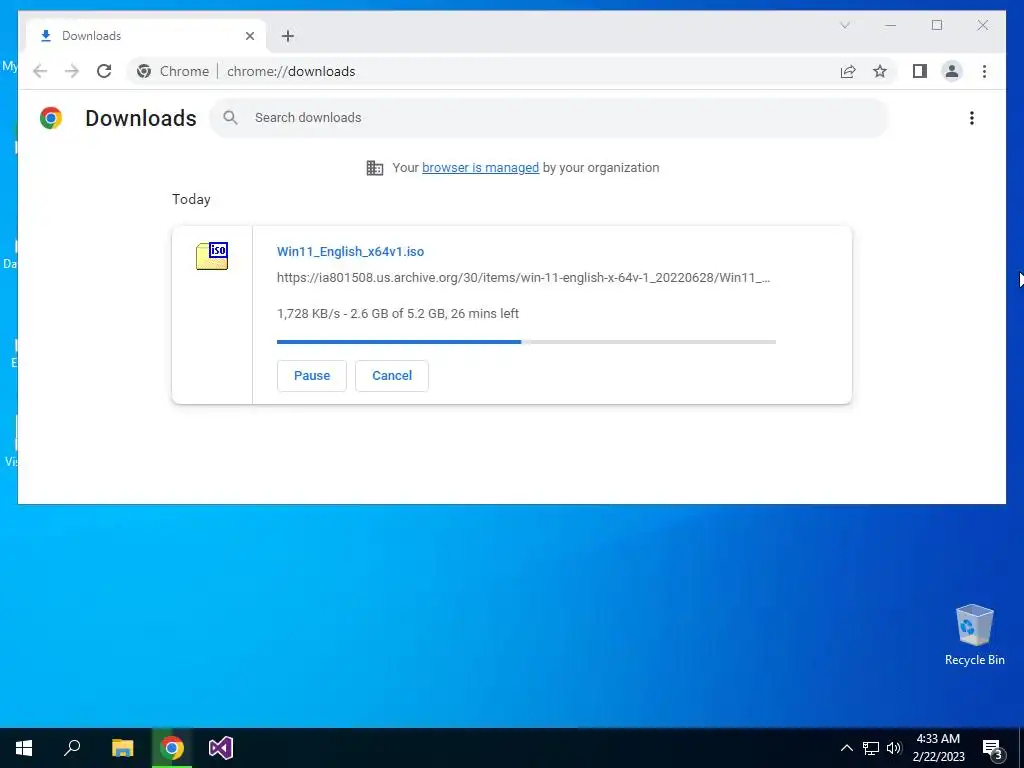The width and height of the screenshot is (1024, 768).
Task: Click the browser back arrow
Action: (40, 71)
